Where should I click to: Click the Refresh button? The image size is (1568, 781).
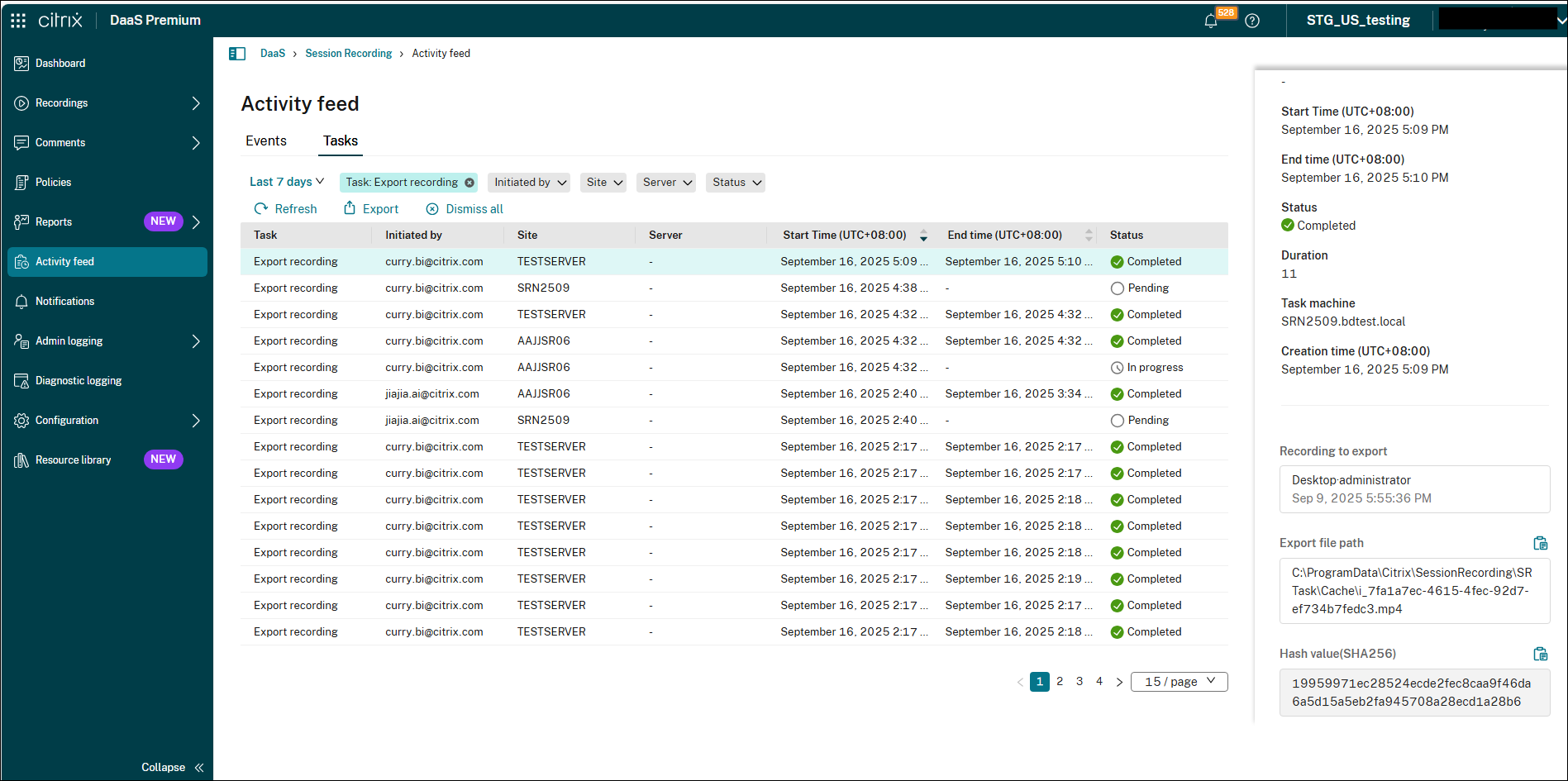pos(286,209)
